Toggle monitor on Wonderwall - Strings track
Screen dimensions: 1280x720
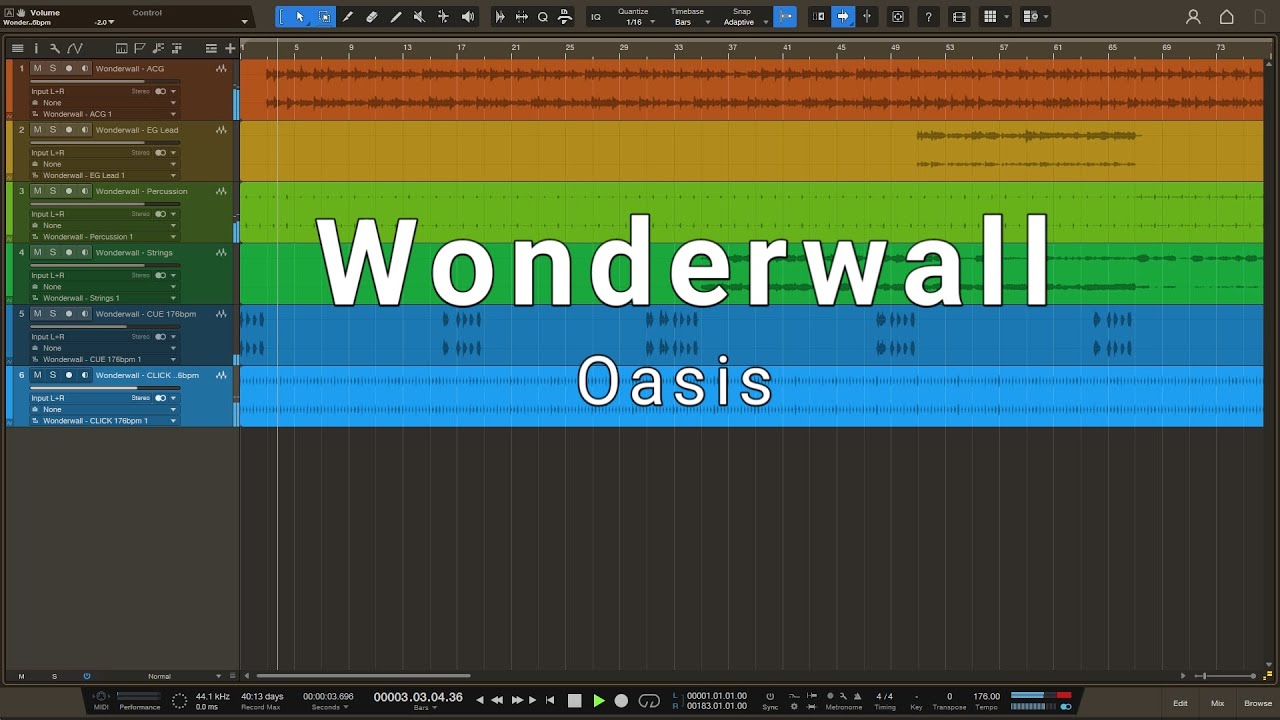point(85,252)
